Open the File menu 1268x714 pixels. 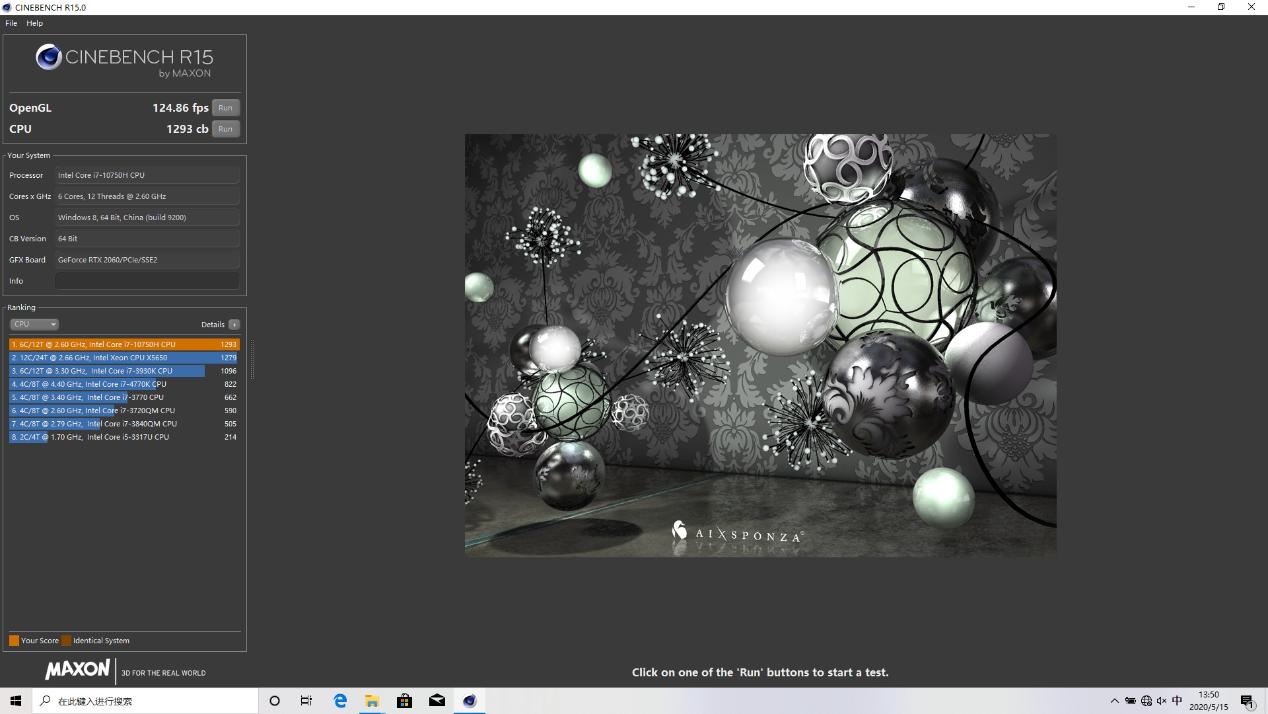(x=11, y=23)
